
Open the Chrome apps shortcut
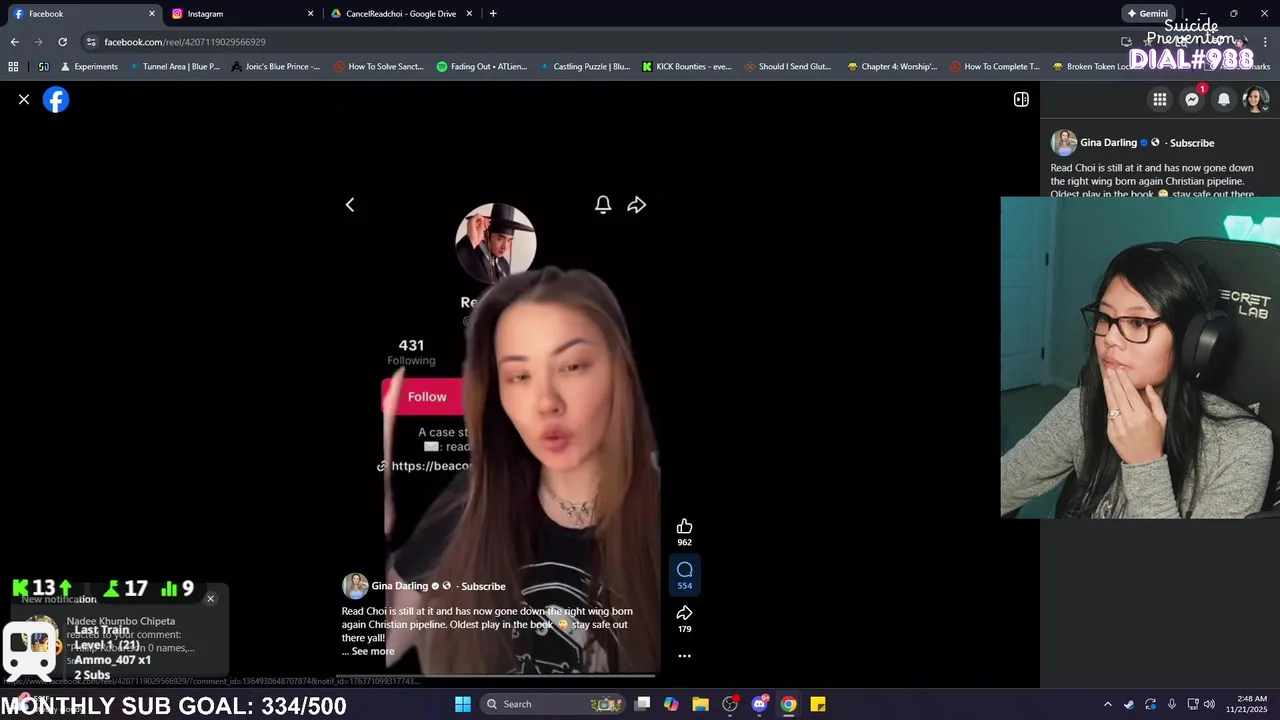(13, 67)
